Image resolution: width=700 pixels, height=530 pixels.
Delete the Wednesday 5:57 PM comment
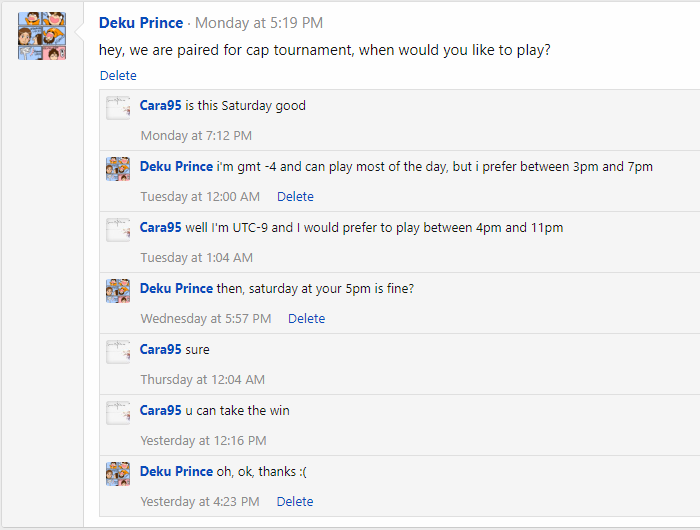pos(306,319)
